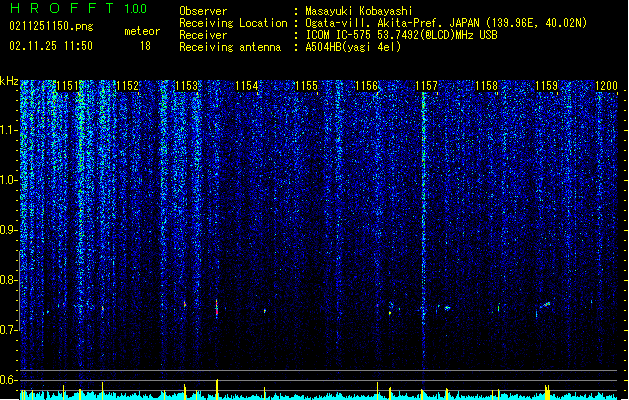Select observer name Masayuki Kobayashi
Viewport: 629px width, 400px height.
(x=359, y=11)
